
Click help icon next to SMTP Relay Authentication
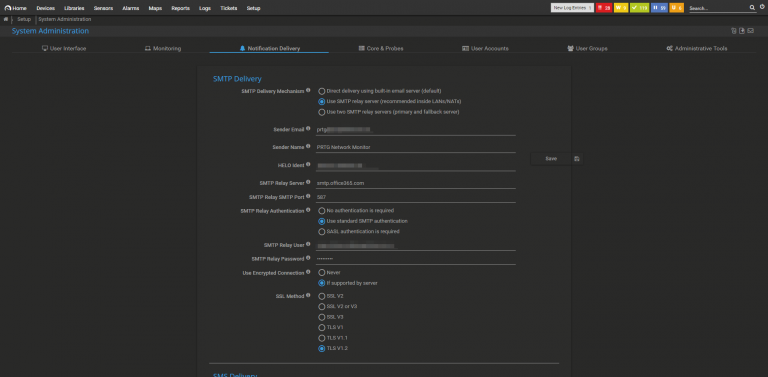(x=308, y=210)
